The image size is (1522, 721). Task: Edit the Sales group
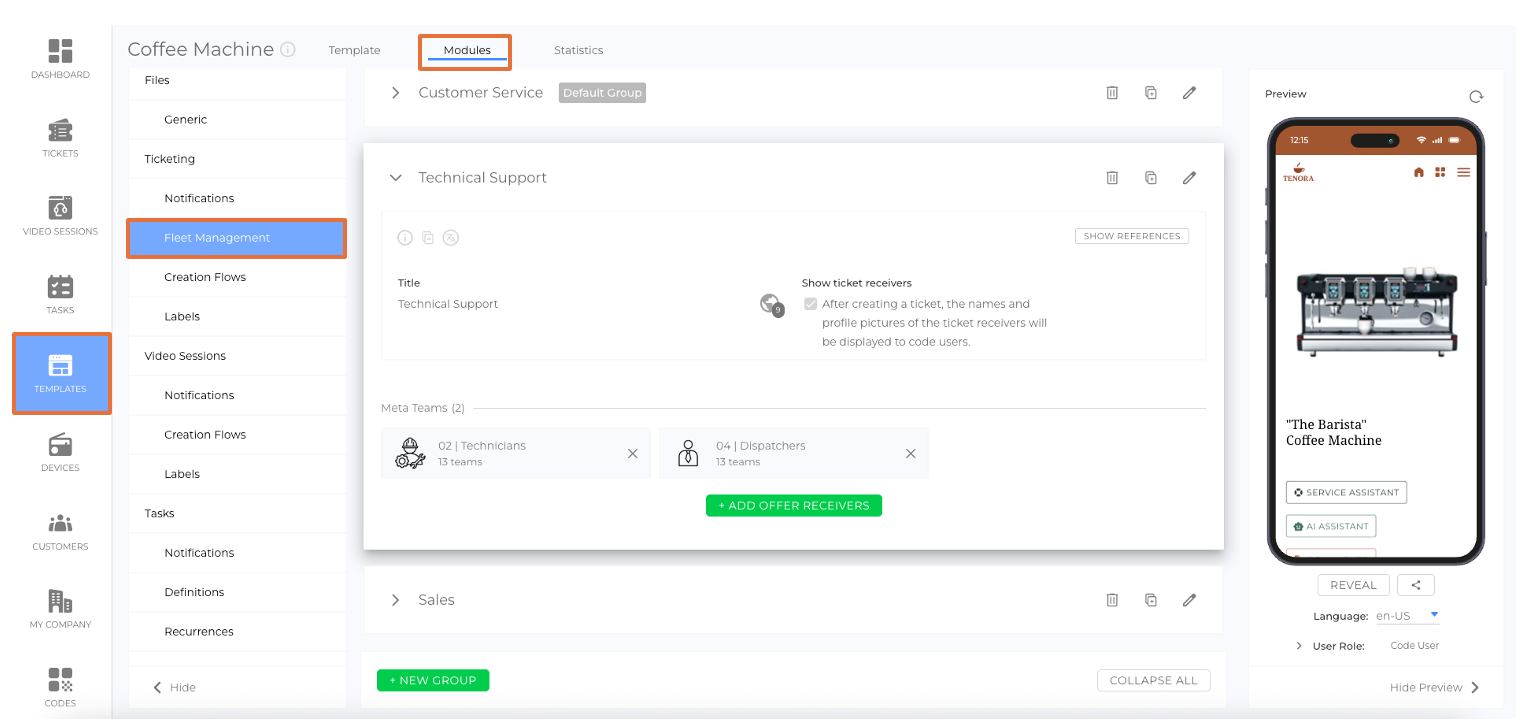[x=1189, y=600]
